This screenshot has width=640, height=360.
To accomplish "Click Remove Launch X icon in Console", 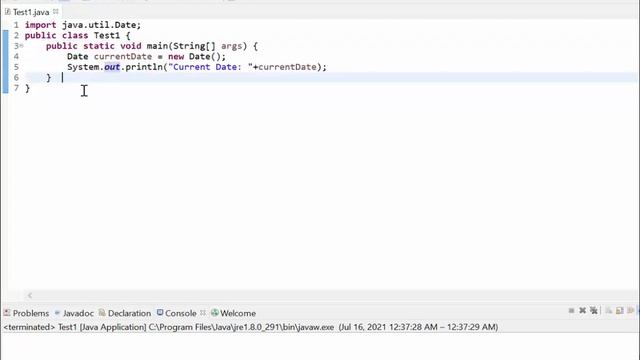I will tap(582, 311).
